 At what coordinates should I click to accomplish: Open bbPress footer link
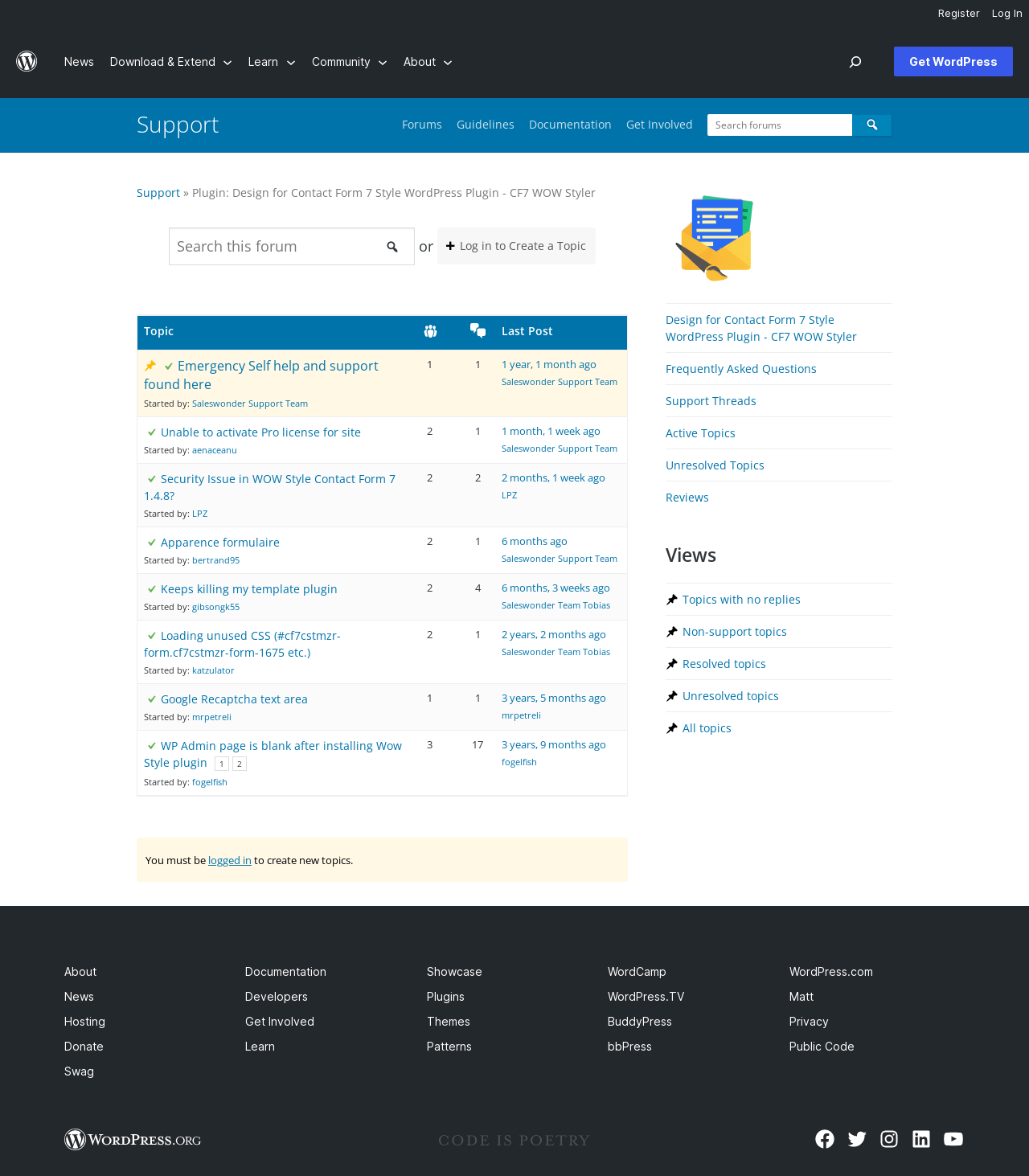[629, 1047]
